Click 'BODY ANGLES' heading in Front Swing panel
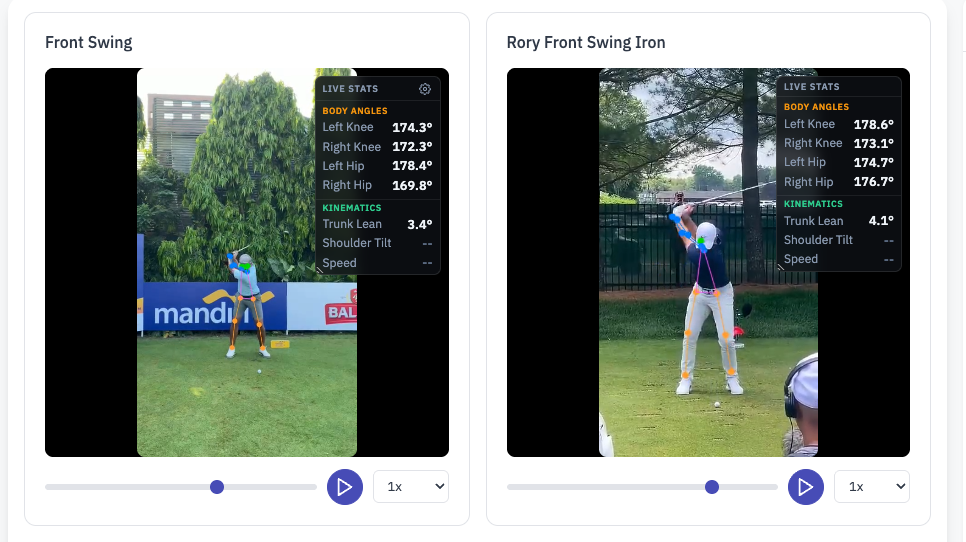966x542 pixels. click(x=355, y=111)
